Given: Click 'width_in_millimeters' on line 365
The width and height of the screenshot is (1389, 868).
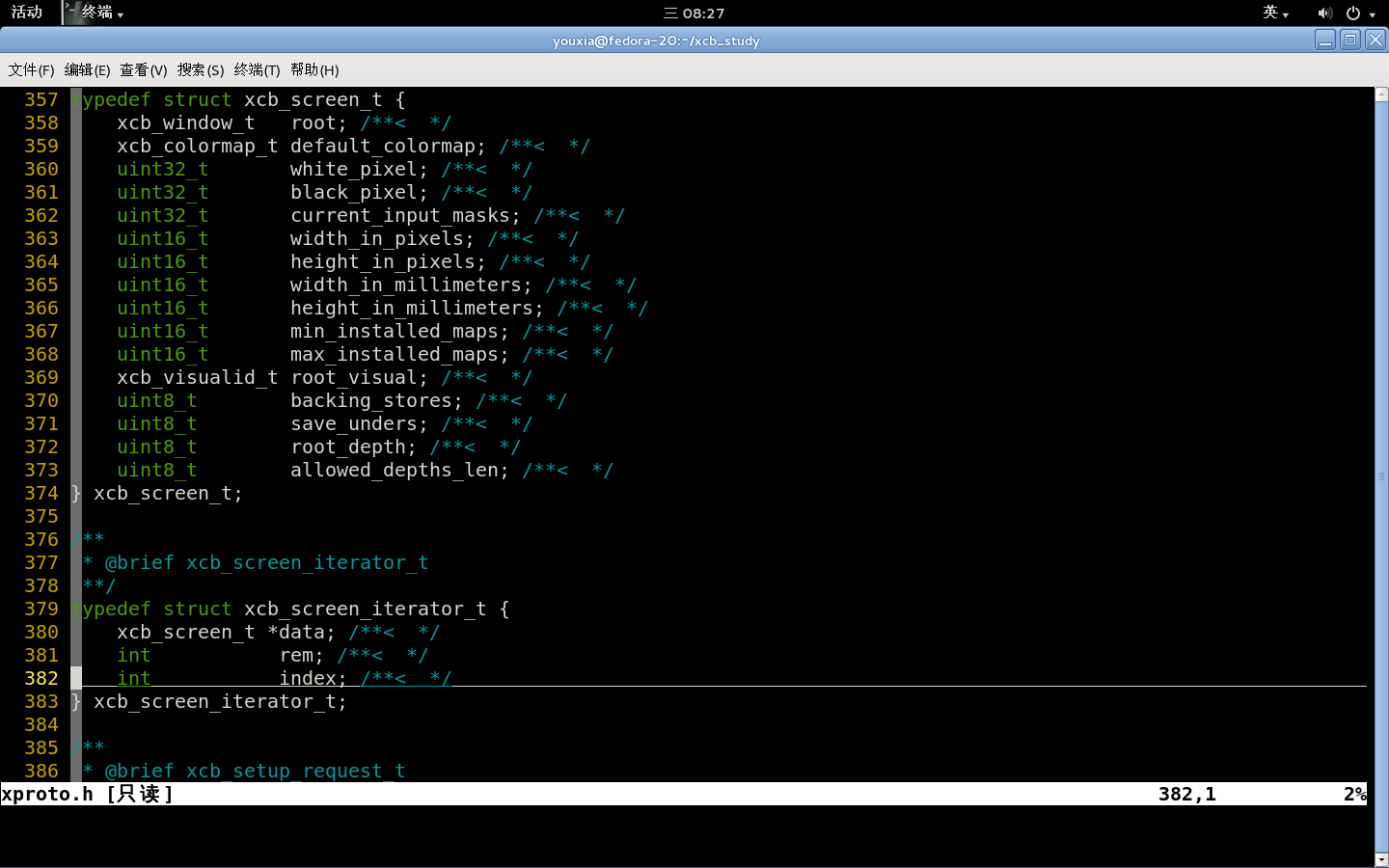Looking at the screenshot, I should (406, 285).
